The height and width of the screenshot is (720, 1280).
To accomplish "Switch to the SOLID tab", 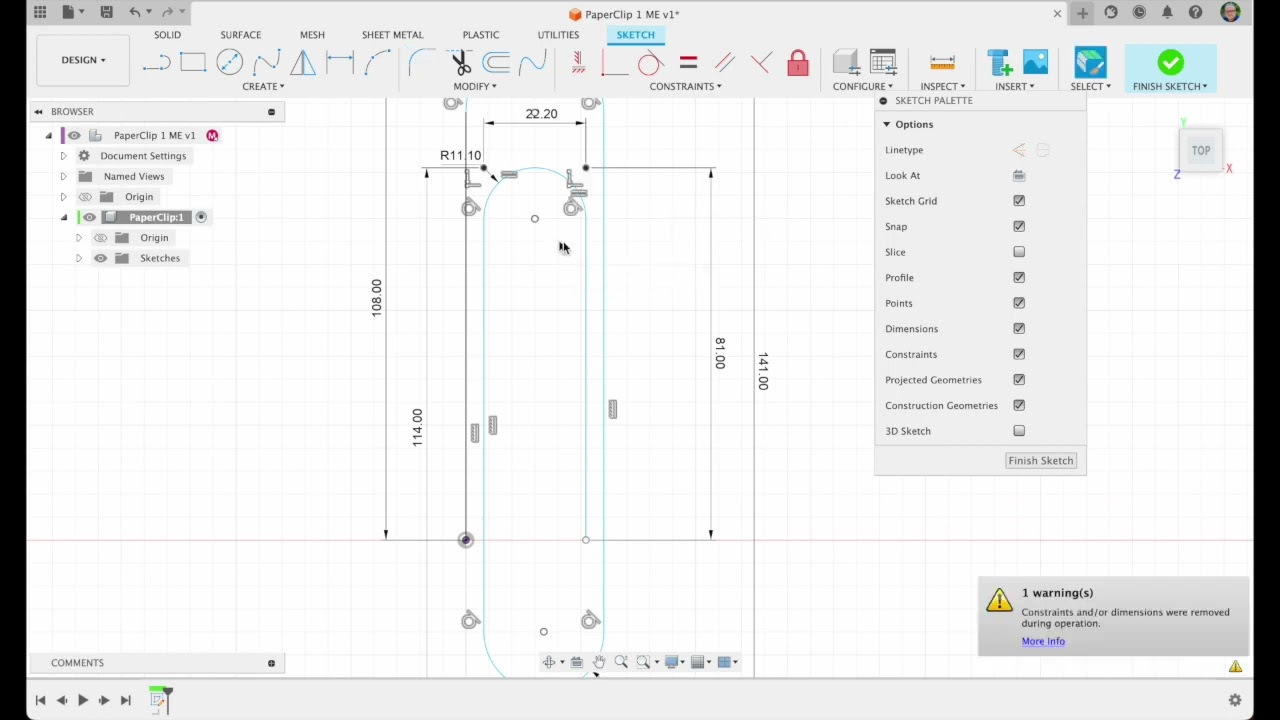I will 167,35.
